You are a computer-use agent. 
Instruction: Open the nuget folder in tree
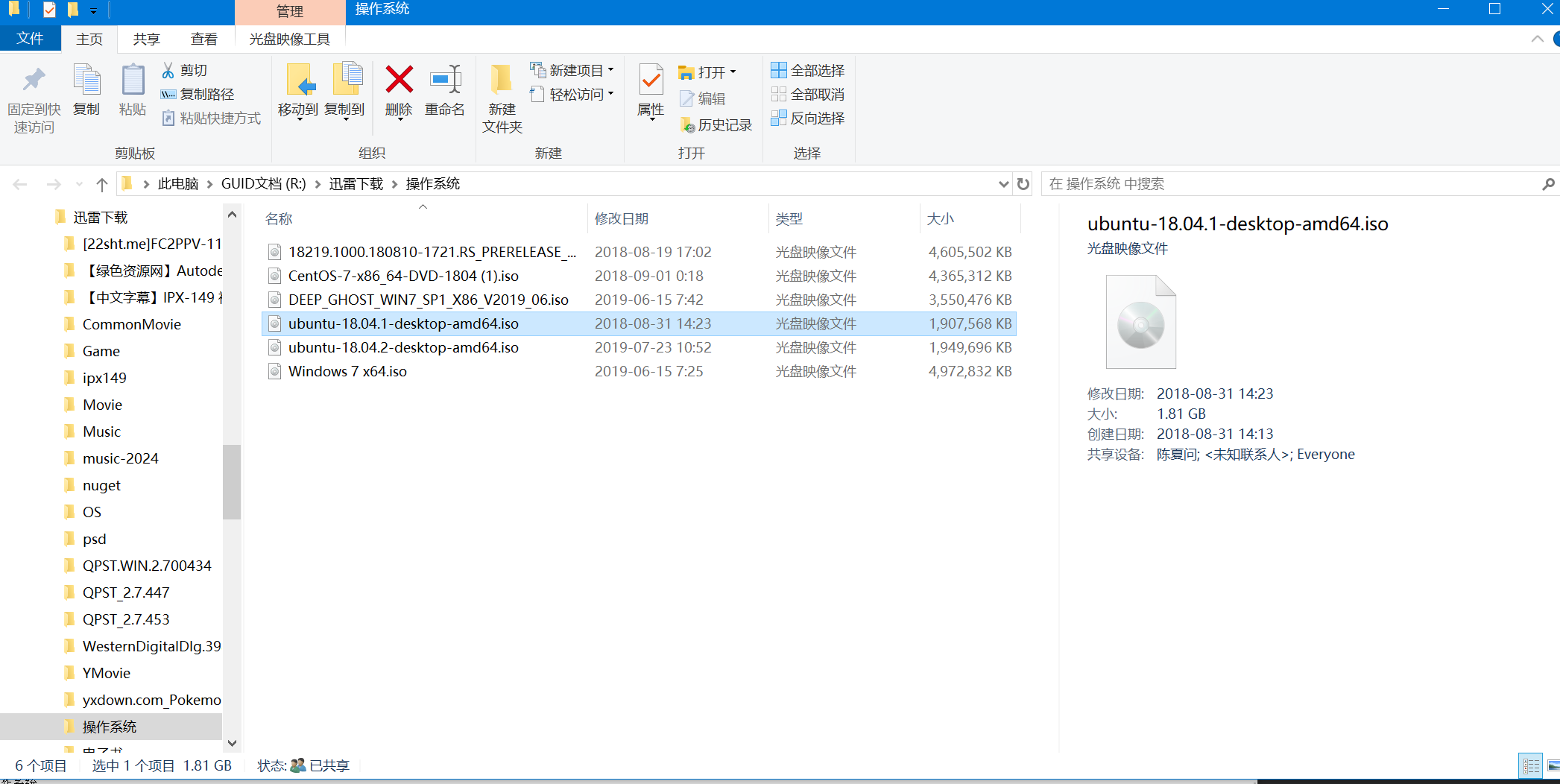click(x=101, y=485)
